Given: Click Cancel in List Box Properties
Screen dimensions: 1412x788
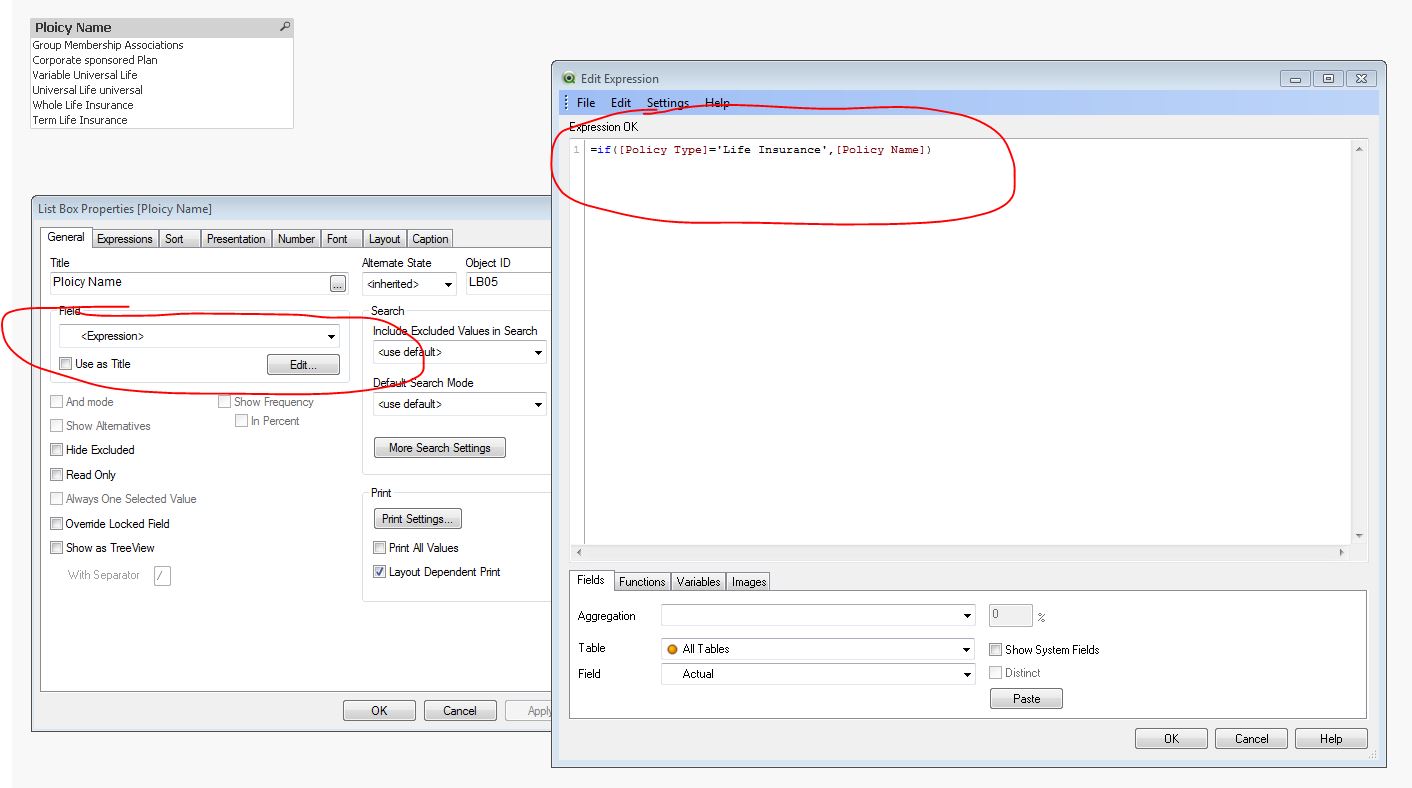Looking at the screenshot, I should click(x=460, y=711).
